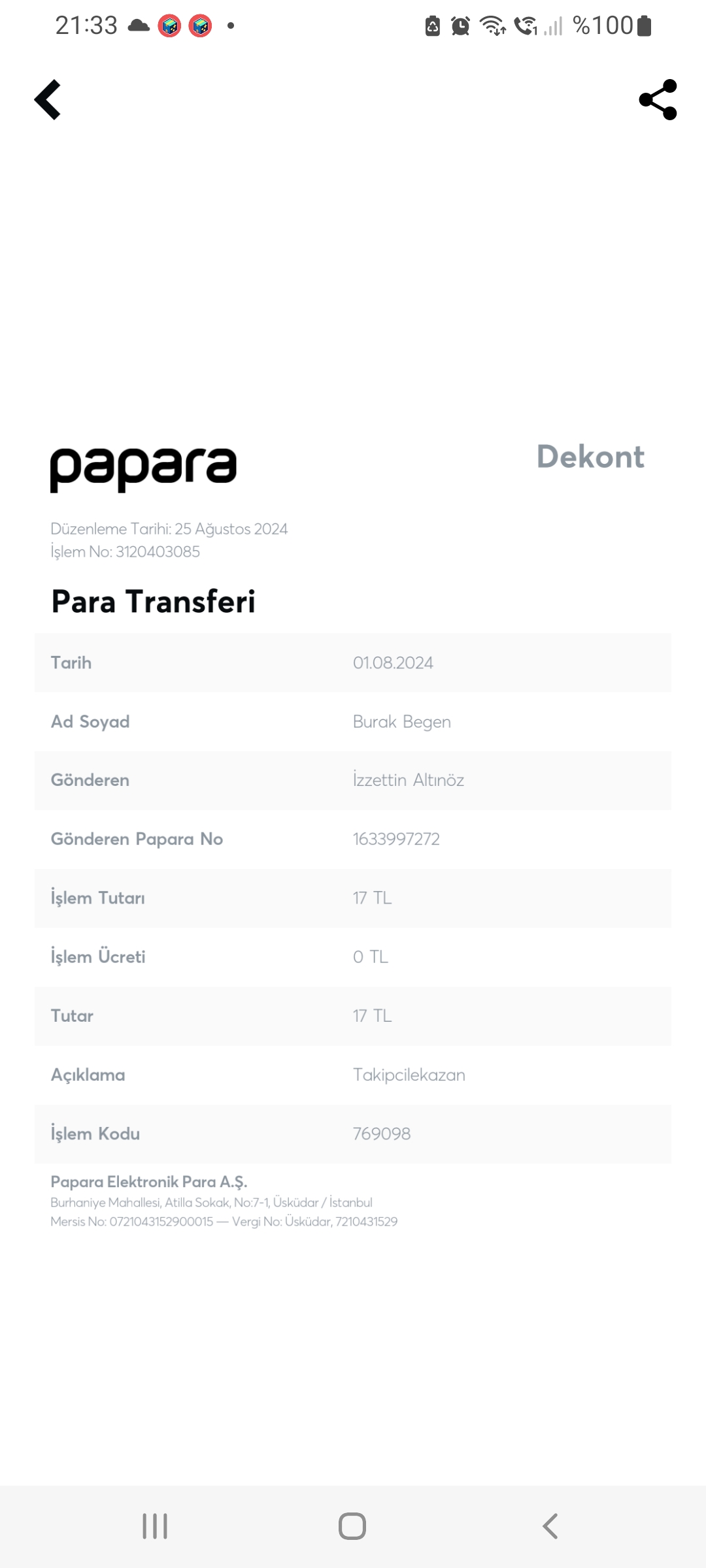Tap the transaction number 3120403085
706x1568 pixels.
click(158, 552)
